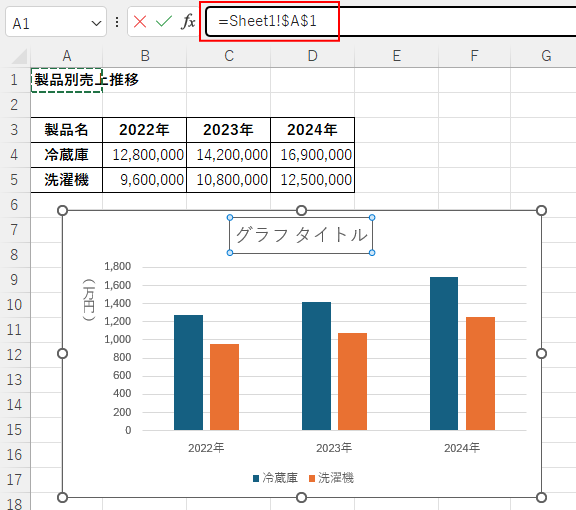Open Insert Function with the fx icon
Screen dimensions: 576x510
tap(188, 21)
